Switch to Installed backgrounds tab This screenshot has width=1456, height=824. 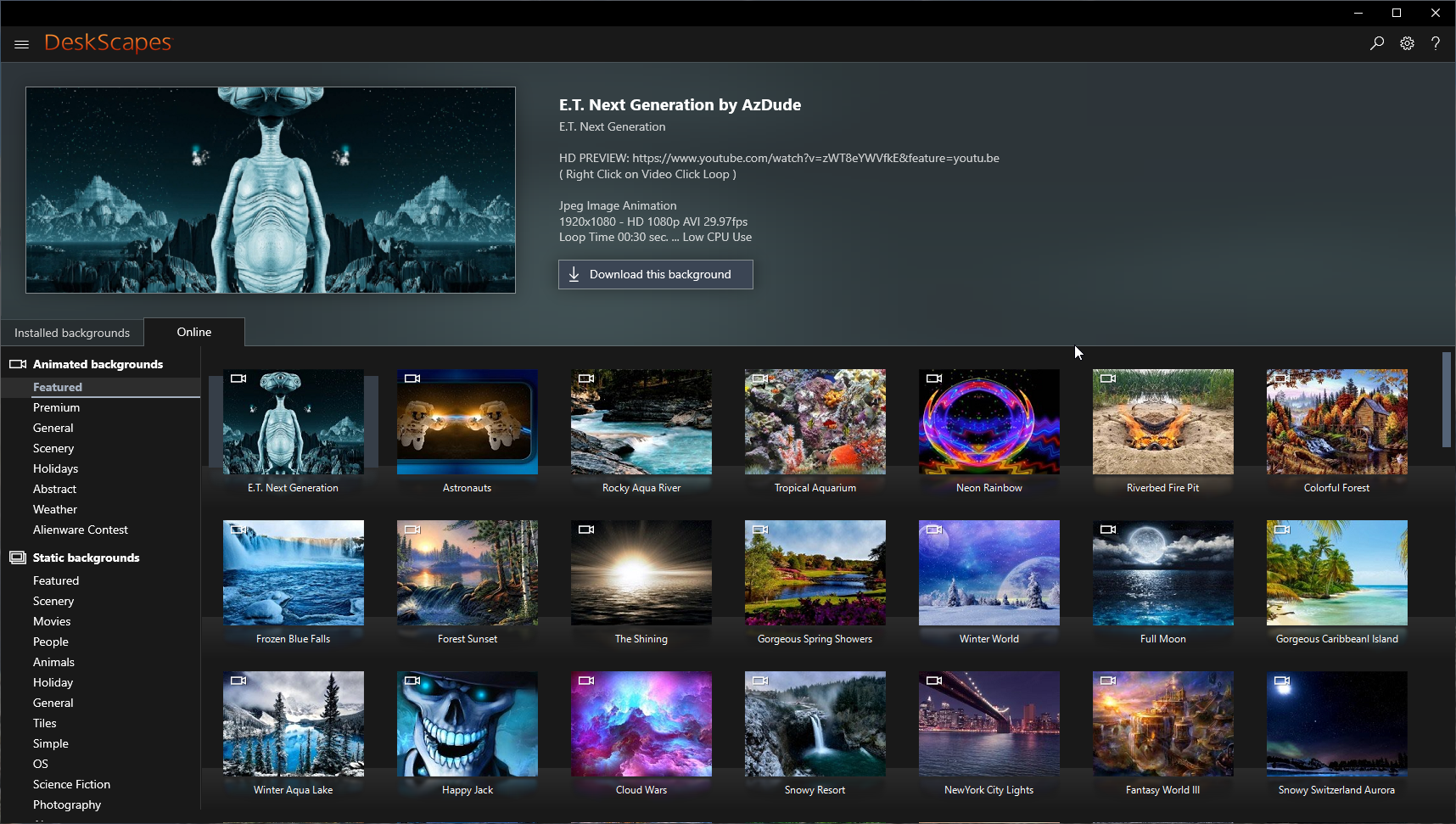coord(72,333)
